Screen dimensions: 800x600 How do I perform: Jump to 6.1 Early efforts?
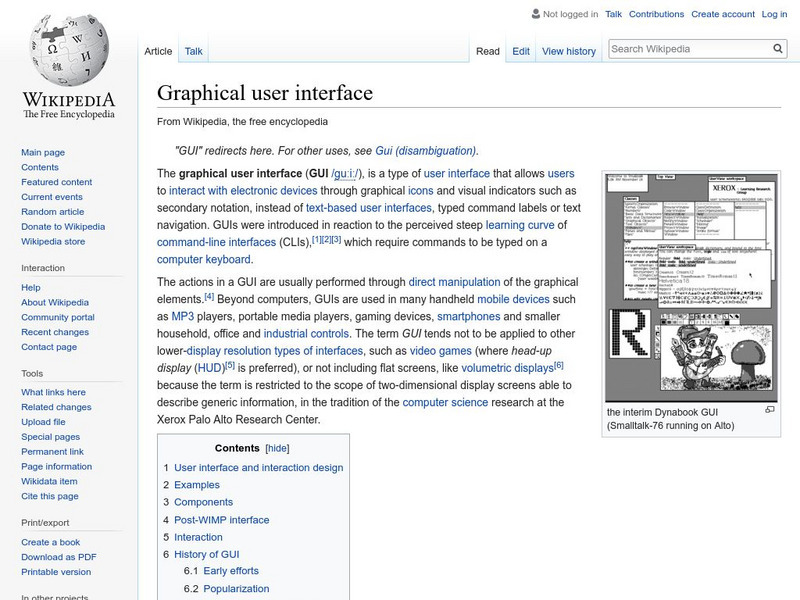[231, 571]
